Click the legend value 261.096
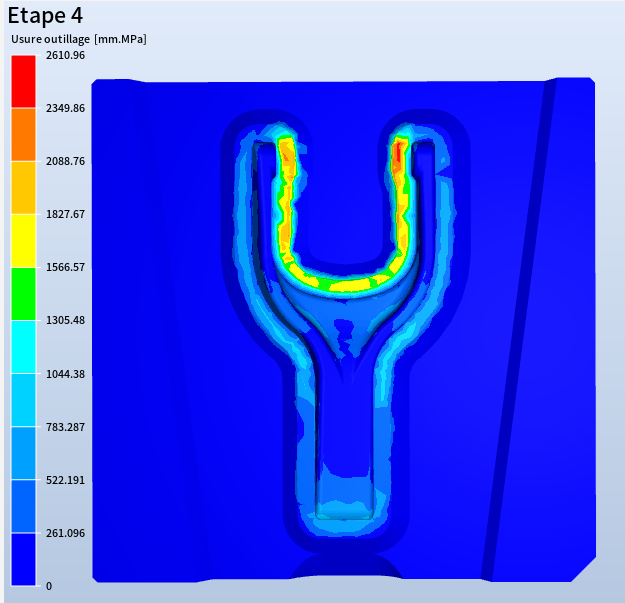 pos(65,533)
